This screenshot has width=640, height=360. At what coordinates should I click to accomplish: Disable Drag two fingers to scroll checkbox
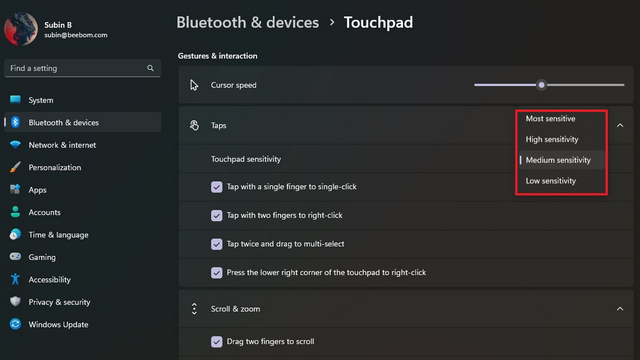(217, 342)
